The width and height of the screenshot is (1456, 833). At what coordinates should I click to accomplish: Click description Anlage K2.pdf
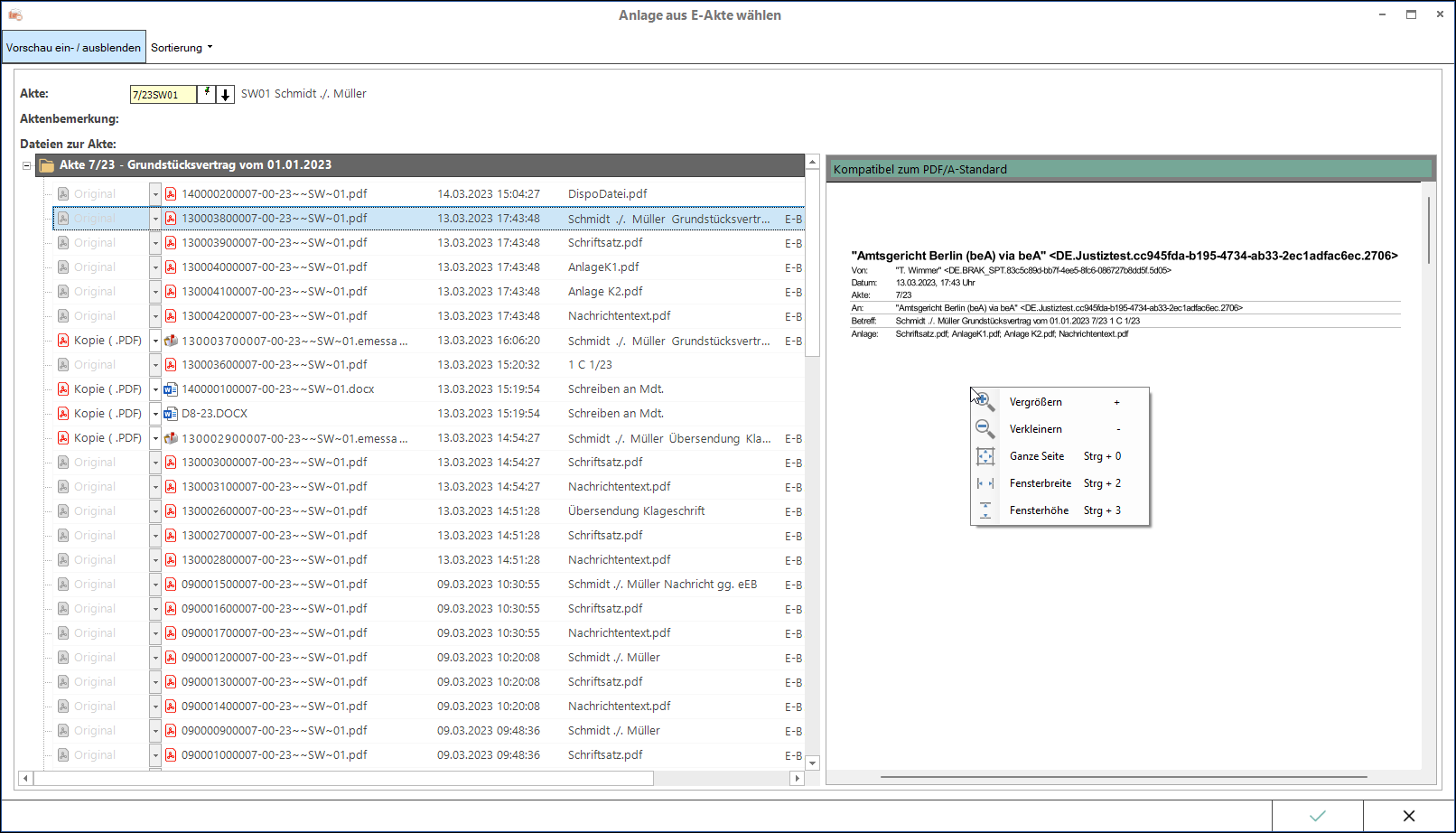pos(605,292)
